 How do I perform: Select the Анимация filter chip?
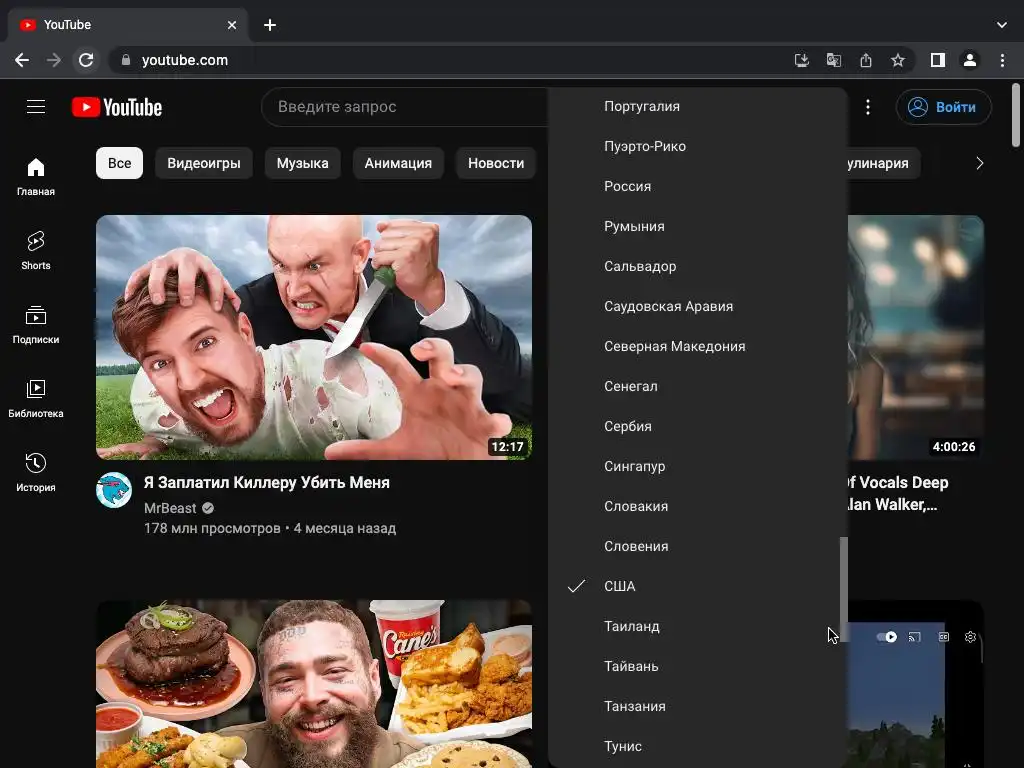pos(398,163)
